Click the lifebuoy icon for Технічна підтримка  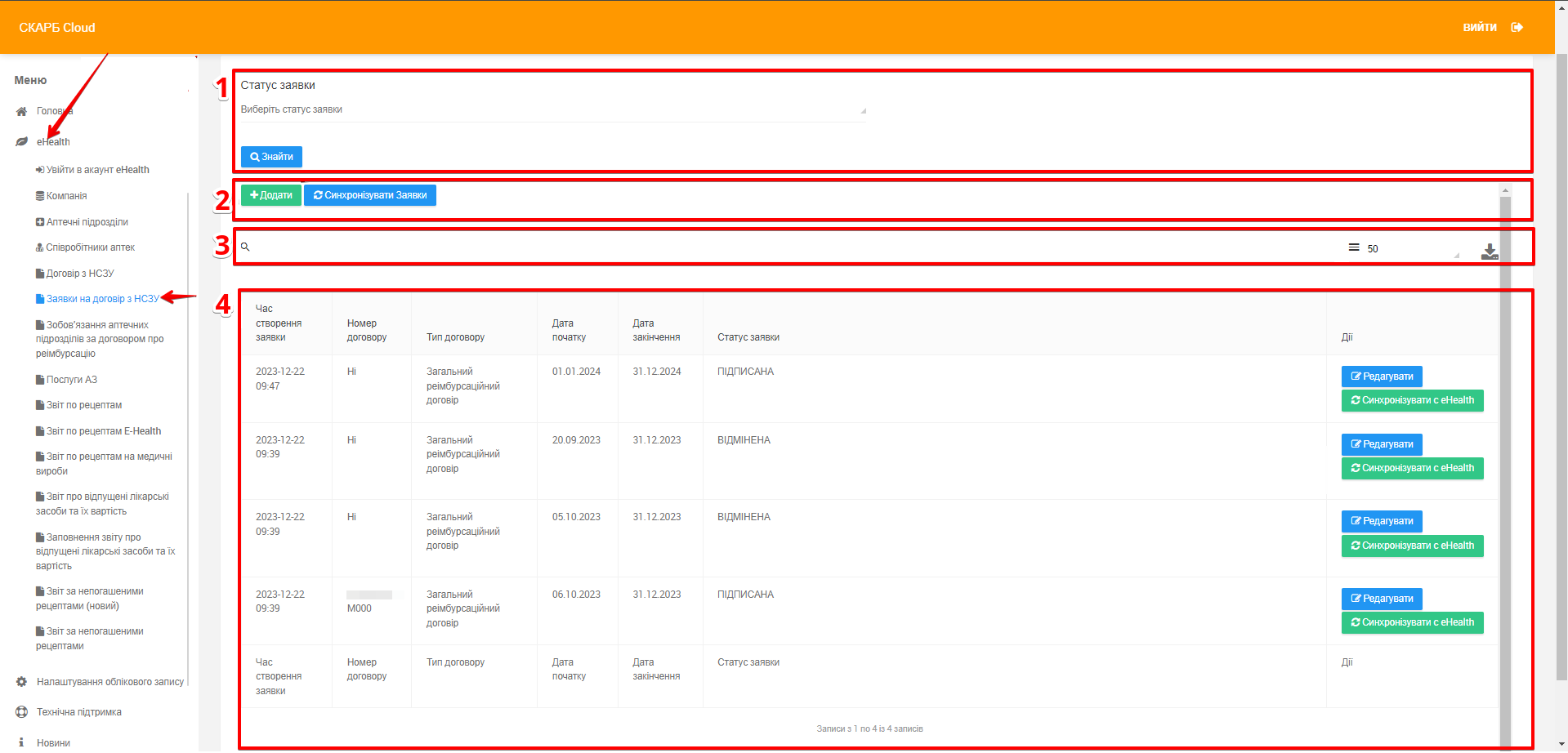point(22,712)
